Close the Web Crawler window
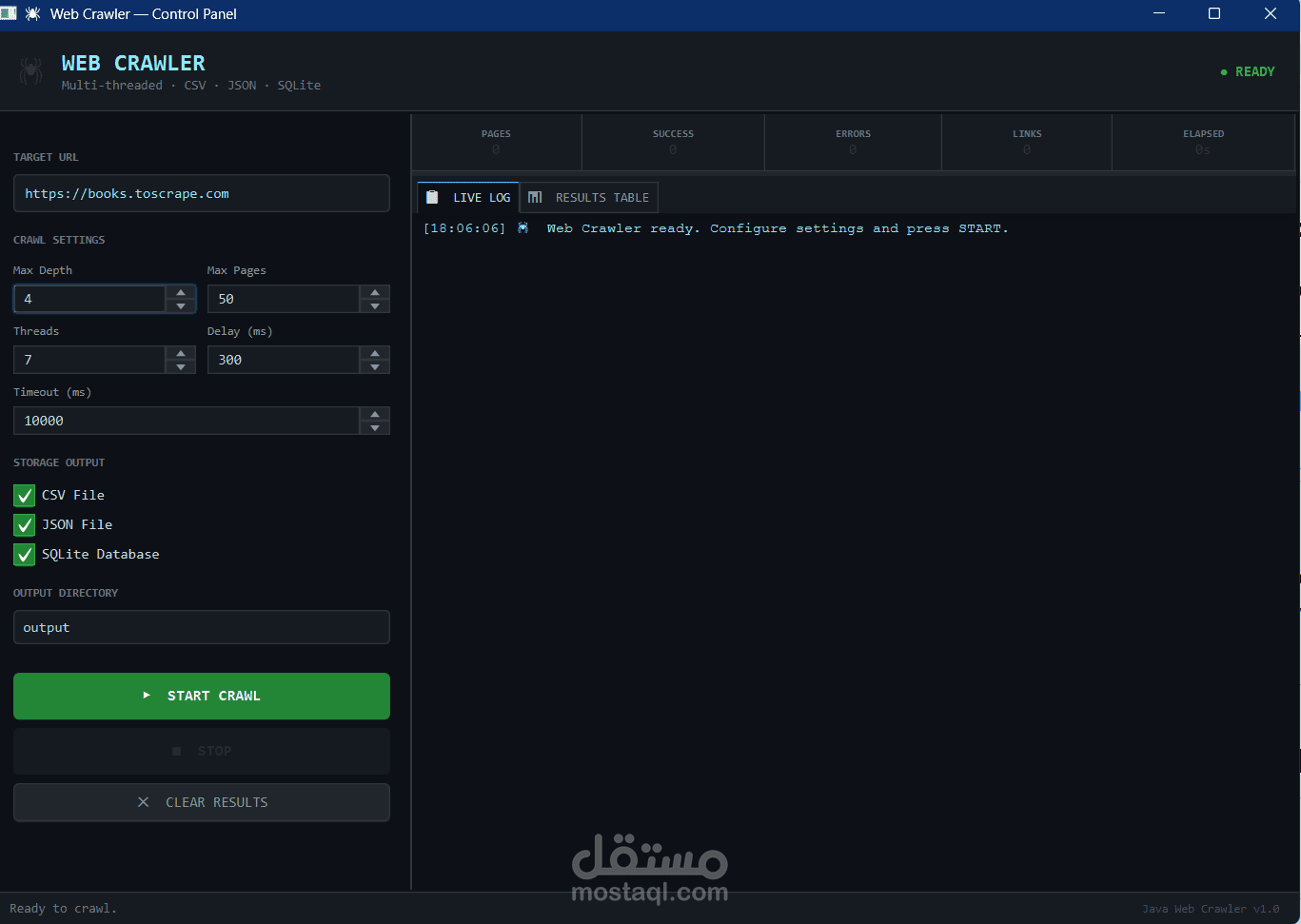 click(1271, 13)
